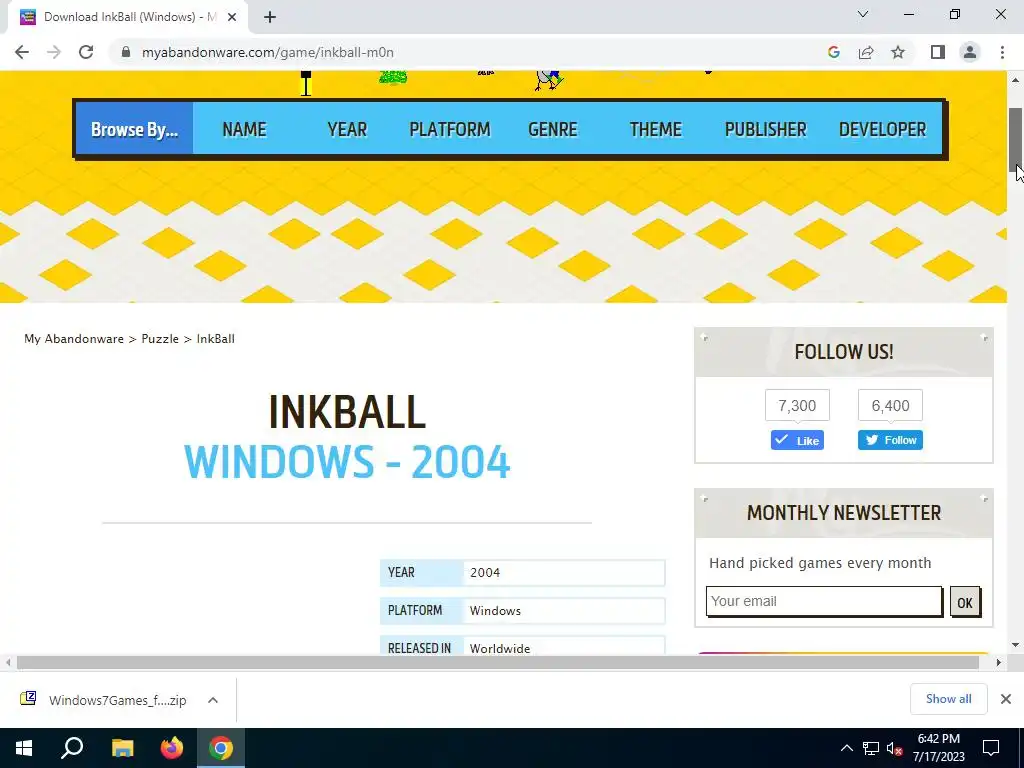Browse games by PLATFORM
Viewport: 1024px width, 768px height.
tap(450, 129)
